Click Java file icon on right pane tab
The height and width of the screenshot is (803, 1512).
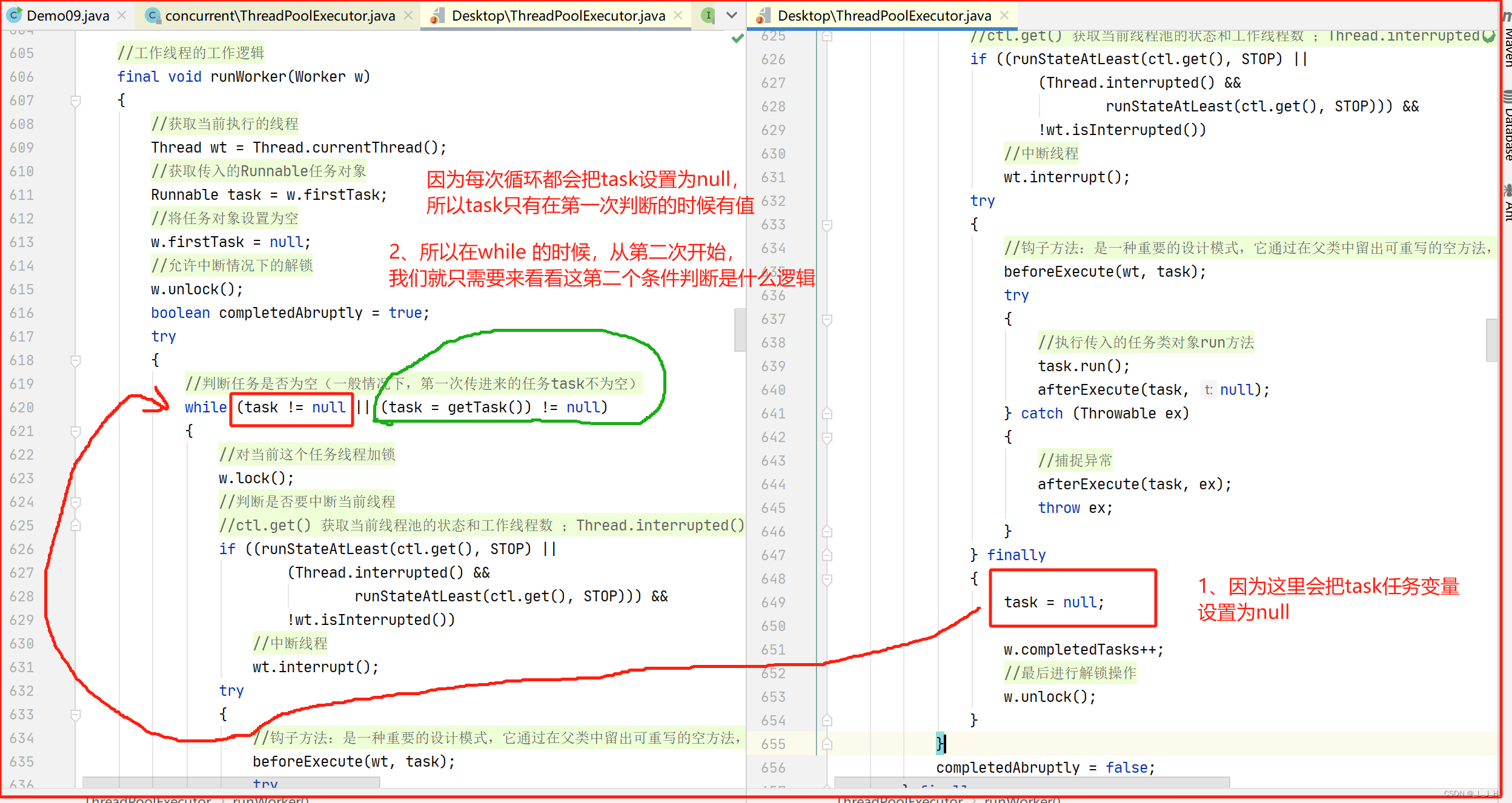point(763,16)
